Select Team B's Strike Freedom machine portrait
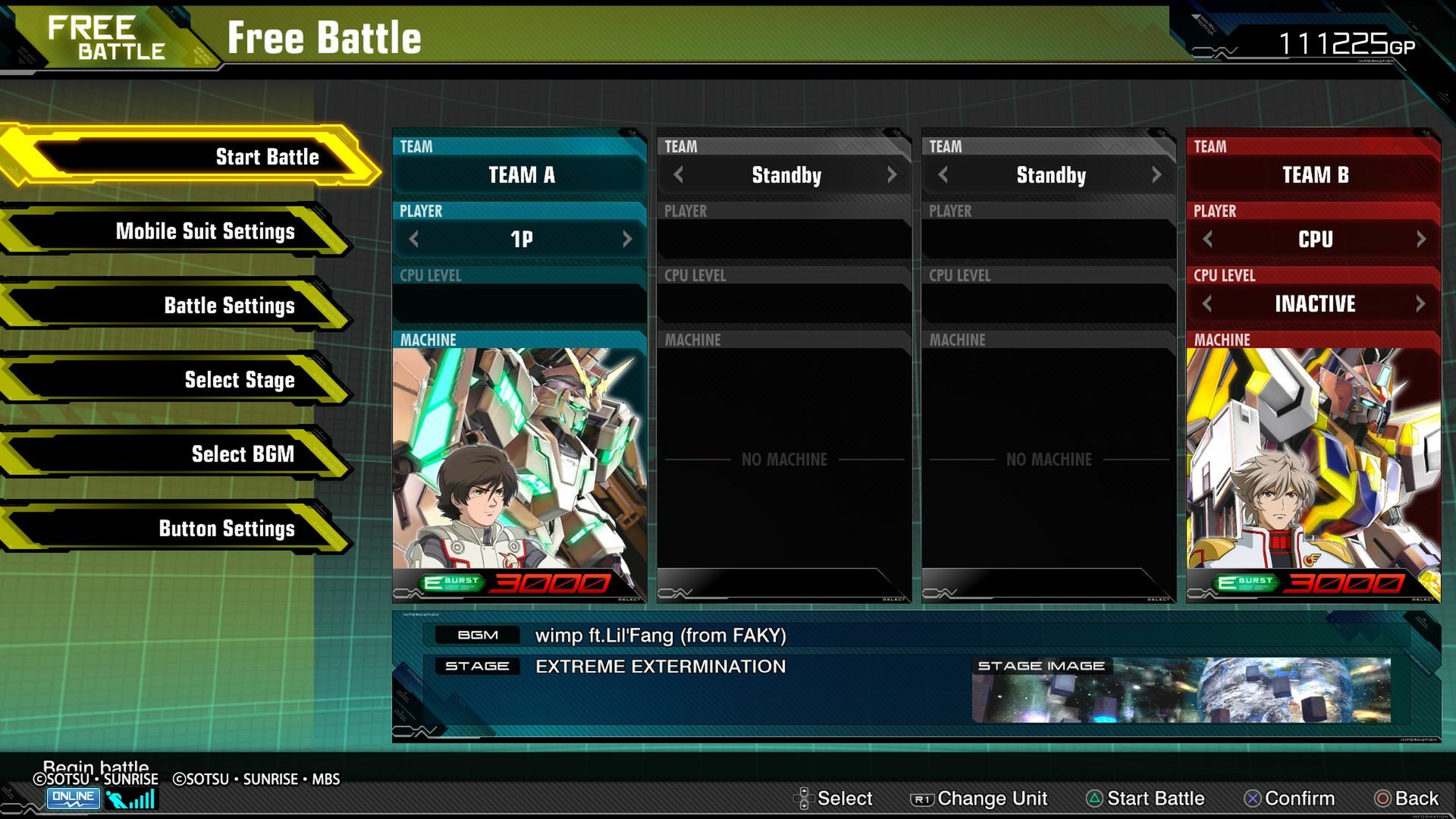This screenshot has height=819, width=1456. 1313,458
